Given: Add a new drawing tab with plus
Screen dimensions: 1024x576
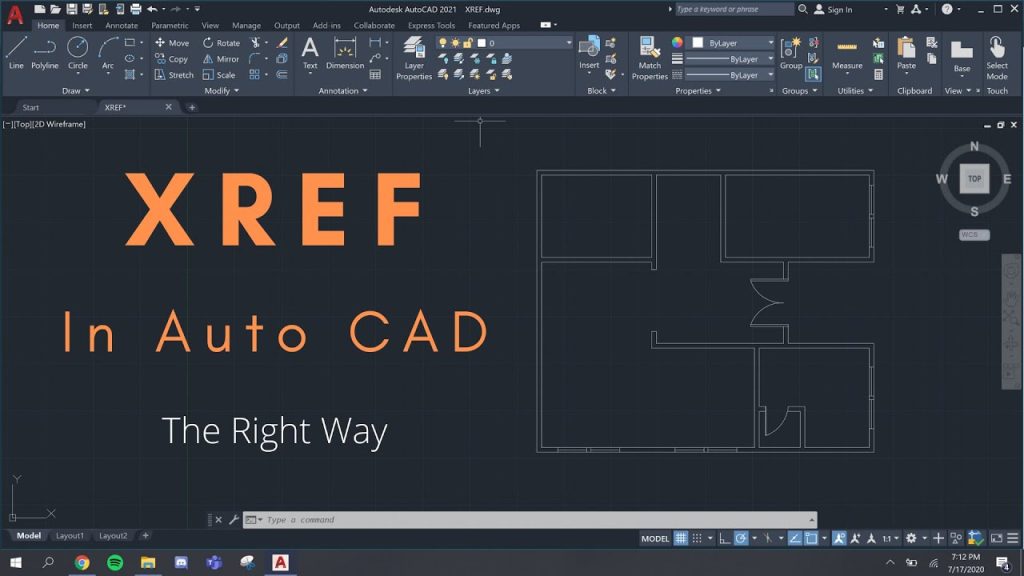Looking at the screenshot, I should (192, 107).
